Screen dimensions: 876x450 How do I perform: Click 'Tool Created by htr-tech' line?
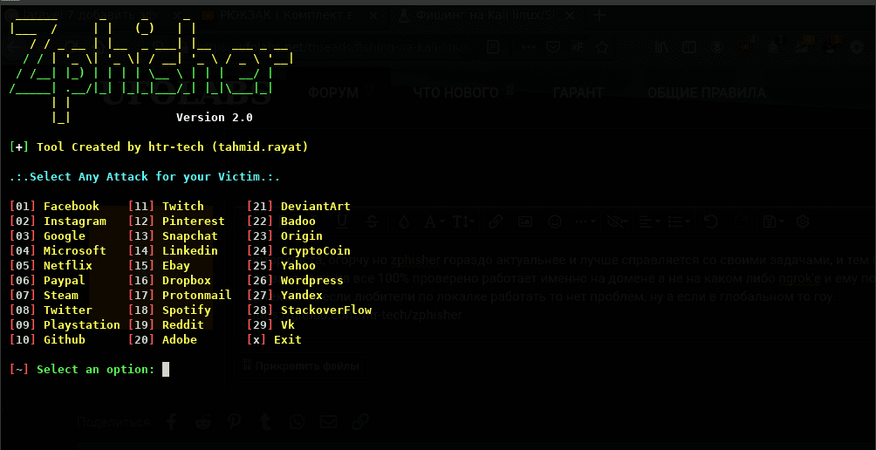[159, 147]
